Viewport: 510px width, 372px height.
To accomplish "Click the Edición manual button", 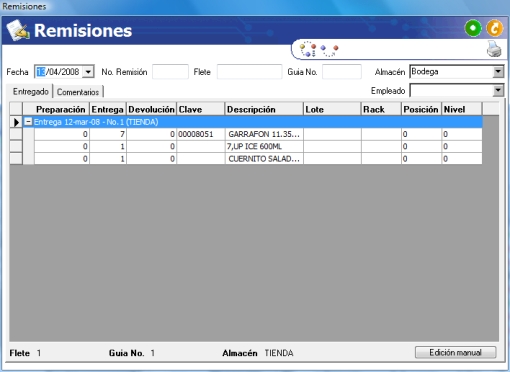I will pos(455,352).
